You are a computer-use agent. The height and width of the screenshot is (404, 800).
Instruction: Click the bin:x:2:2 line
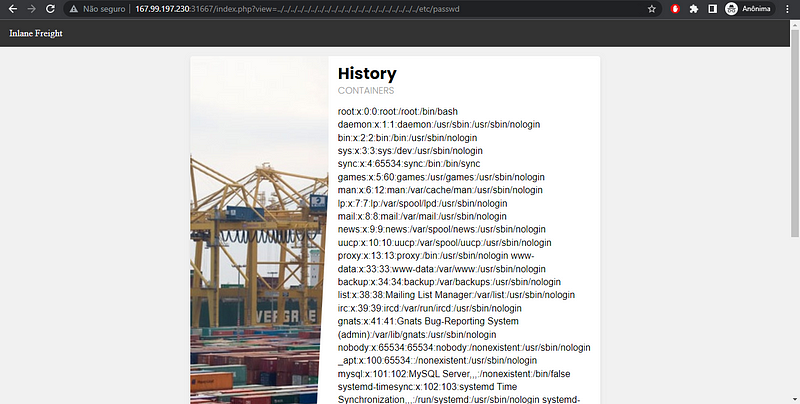click(x=407, y=138)
